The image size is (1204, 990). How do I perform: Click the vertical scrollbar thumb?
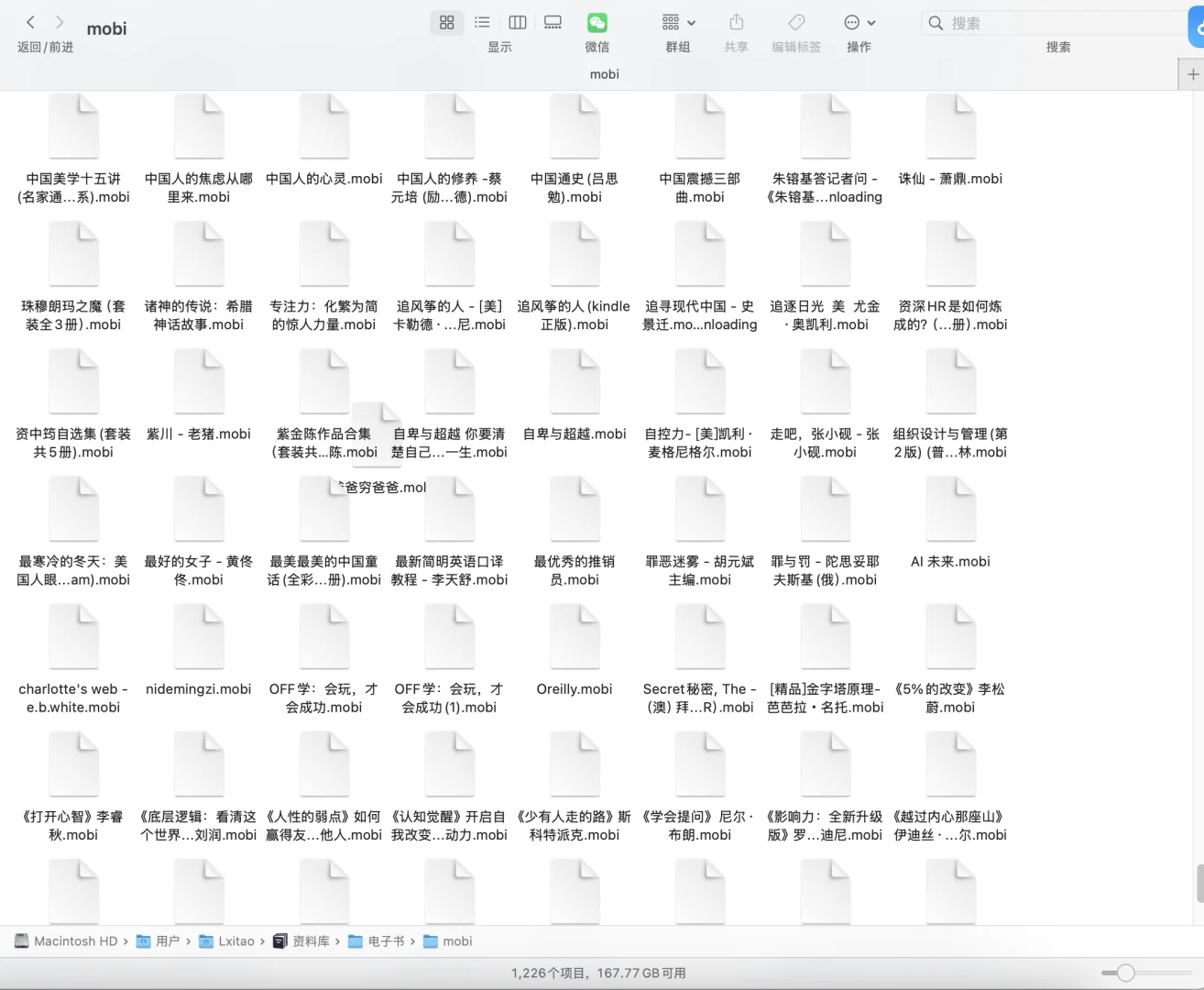pyautogui.click(x=1199, y=884)
